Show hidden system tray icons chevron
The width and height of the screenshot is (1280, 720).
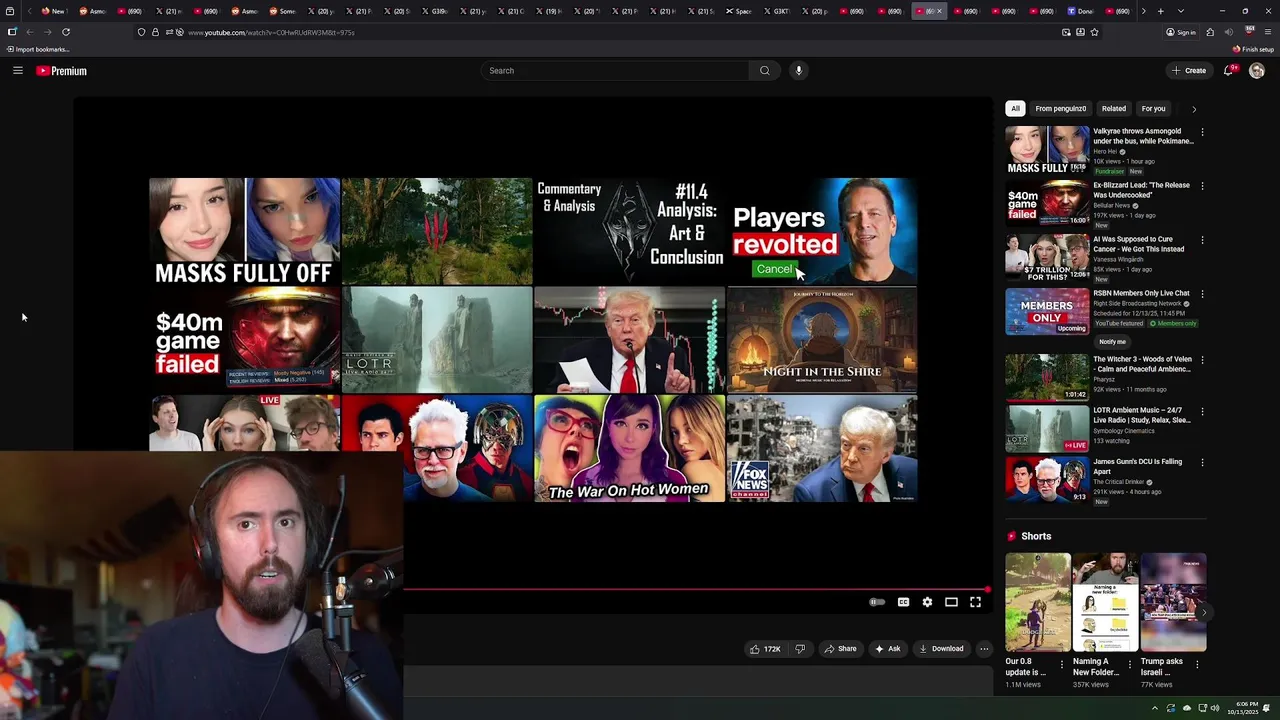click(1155, 709)
